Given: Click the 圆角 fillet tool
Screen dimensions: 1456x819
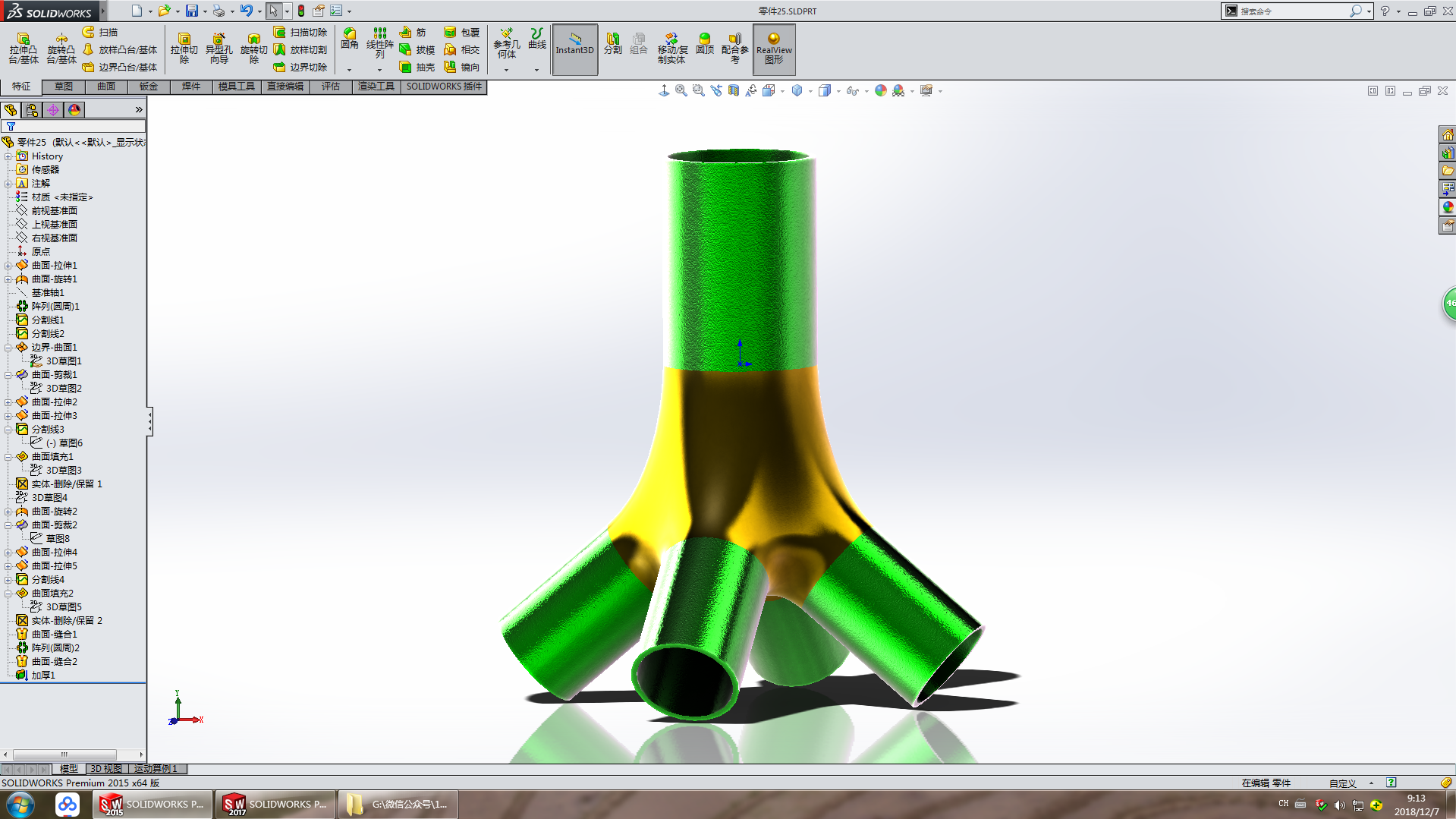Looking at the screenshot, I should click(349, 39).
